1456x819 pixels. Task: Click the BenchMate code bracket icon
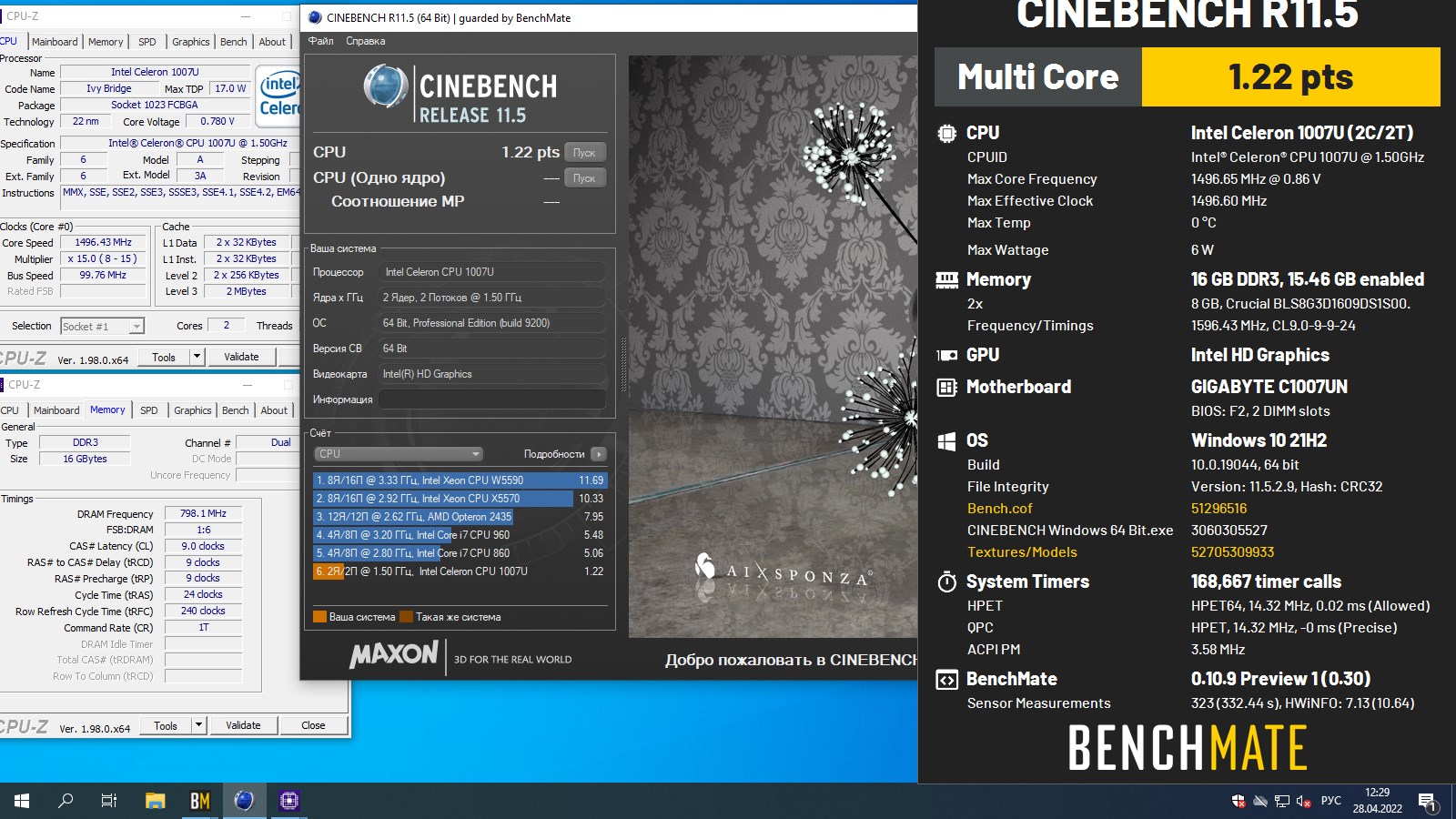click(x=946, y=680)
